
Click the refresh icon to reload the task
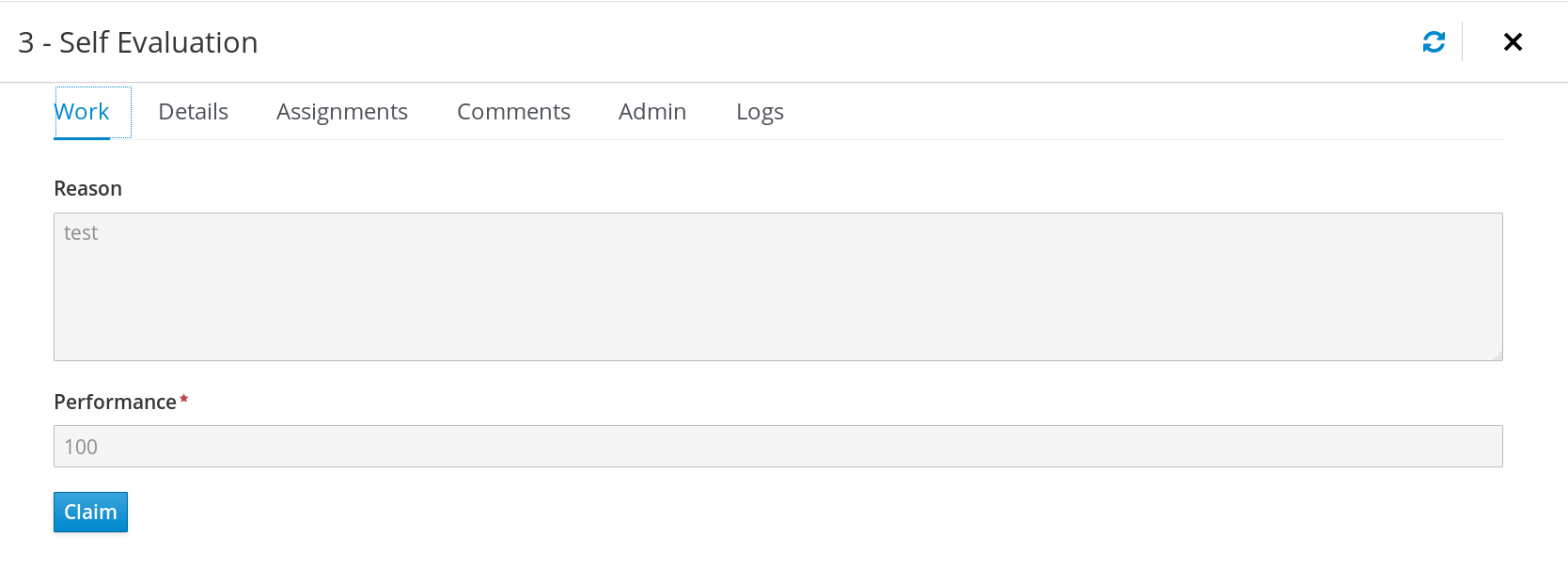[1433, 41]
